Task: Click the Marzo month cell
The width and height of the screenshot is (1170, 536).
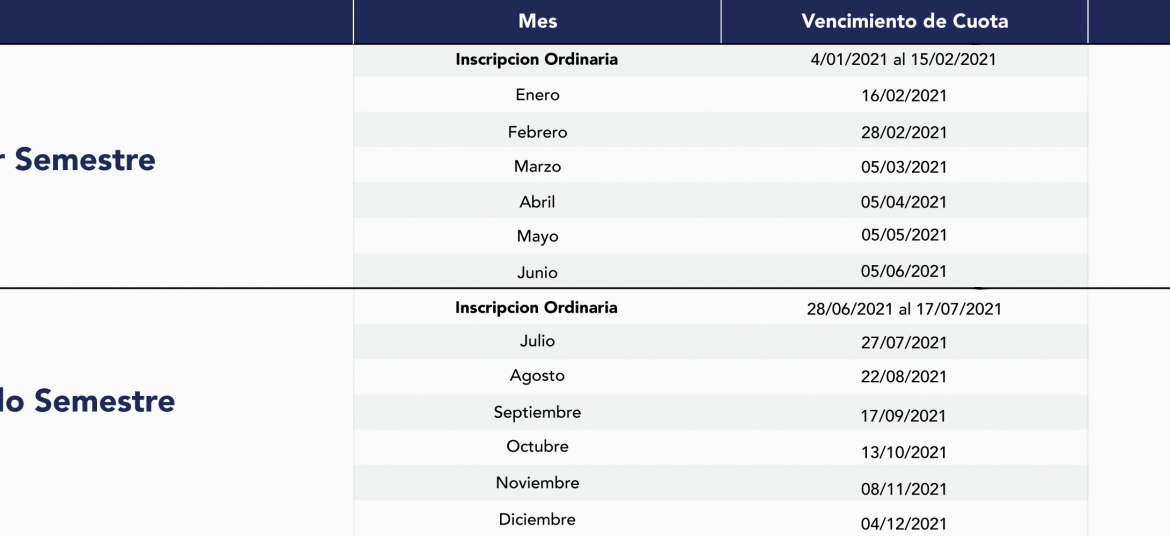Action: [537, 166]
